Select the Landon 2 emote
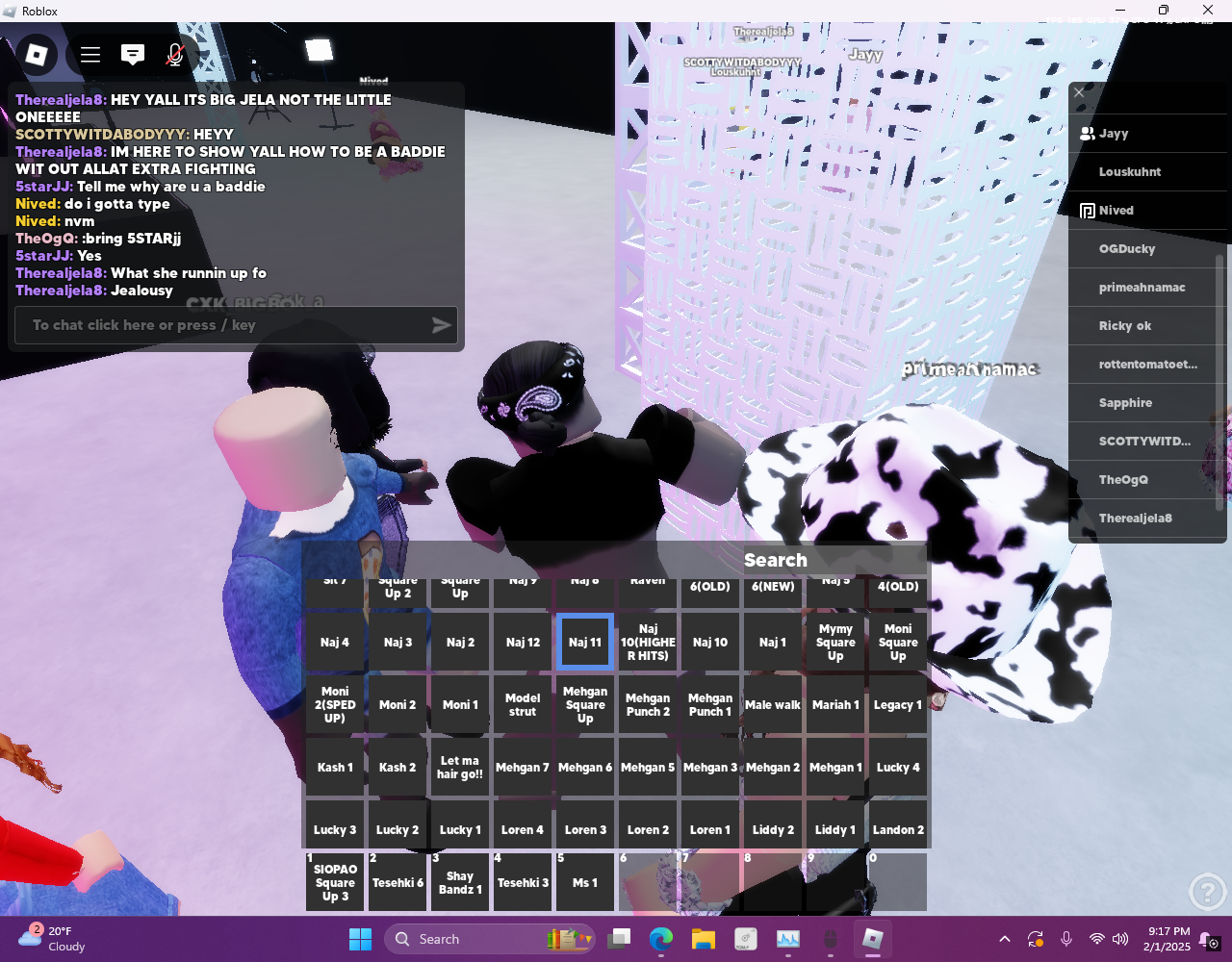Screen dimensions: 1232x962 pyautogui.click(x=898, y=825)
